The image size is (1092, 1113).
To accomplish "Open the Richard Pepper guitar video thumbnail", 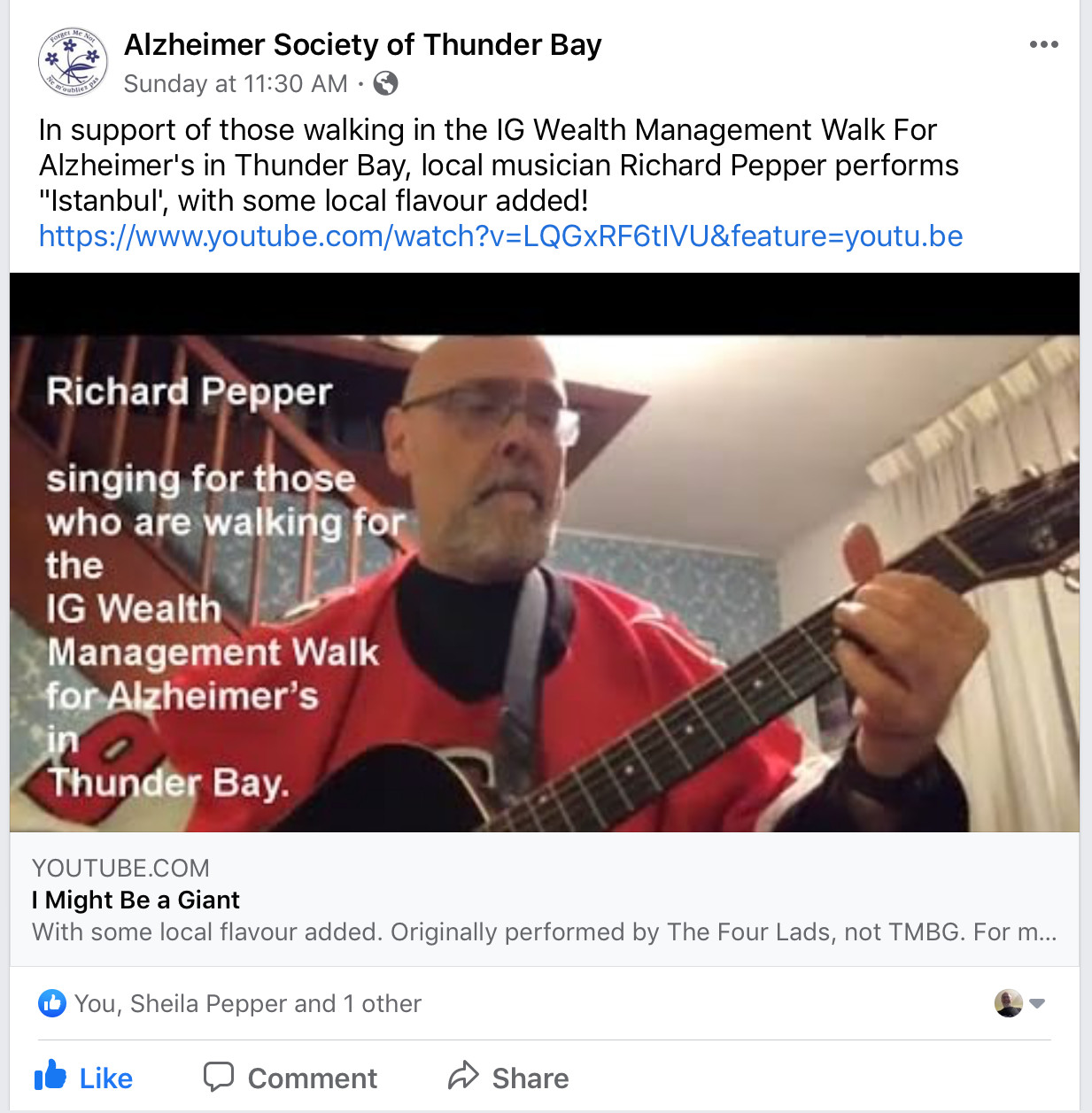I will pyautogui.click(x=545, y=553).
